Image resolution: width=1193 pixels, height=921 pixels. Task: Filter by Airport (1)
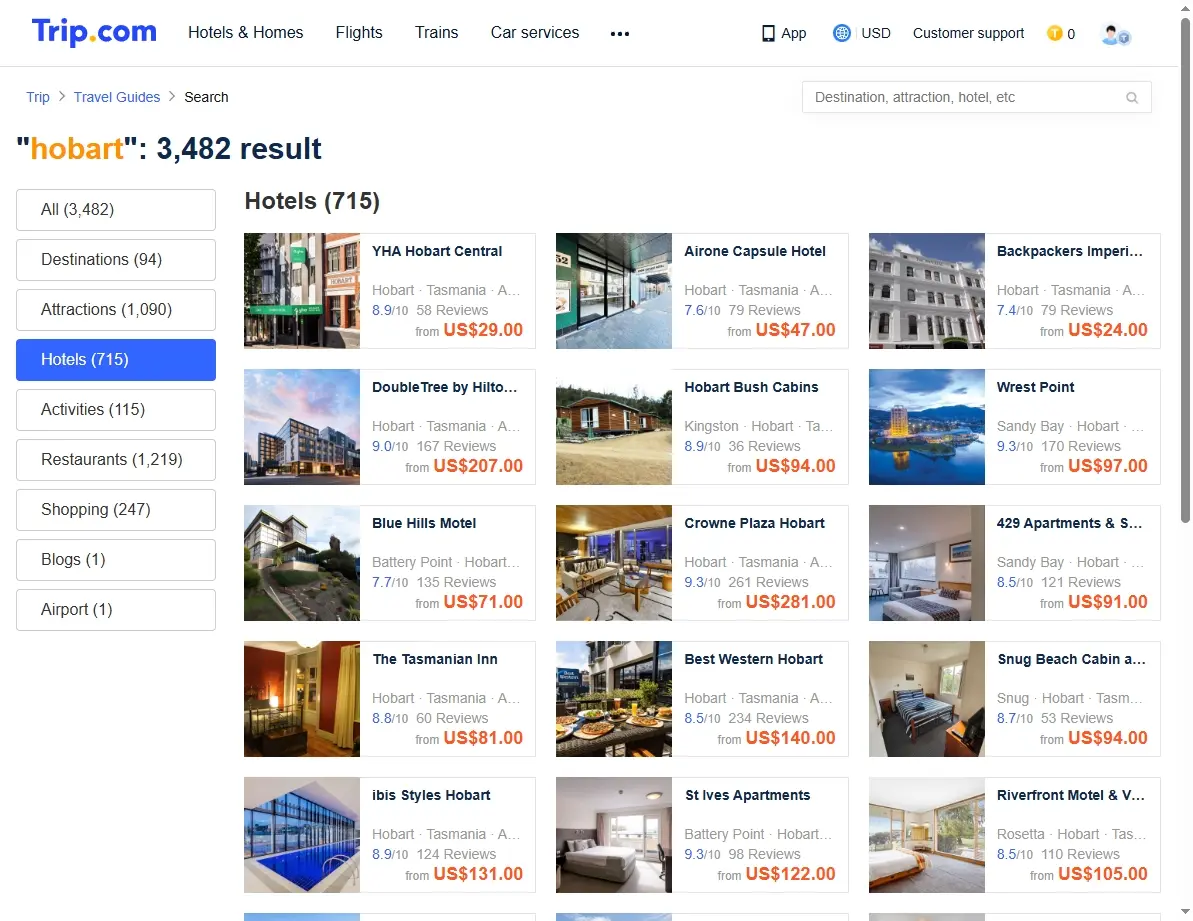(116, 610)
